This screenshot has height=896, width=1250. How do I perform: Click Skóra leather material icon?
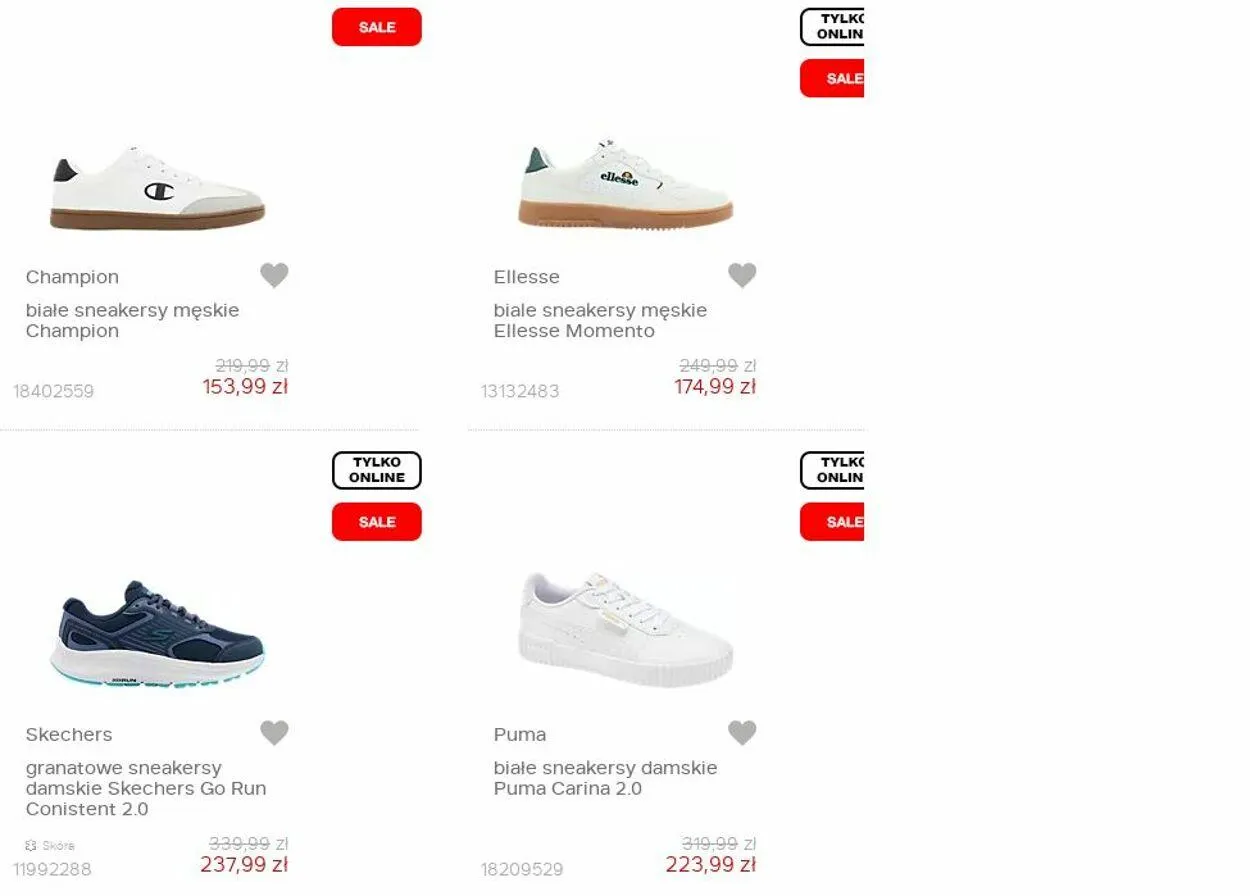click(x=31, y=846)
